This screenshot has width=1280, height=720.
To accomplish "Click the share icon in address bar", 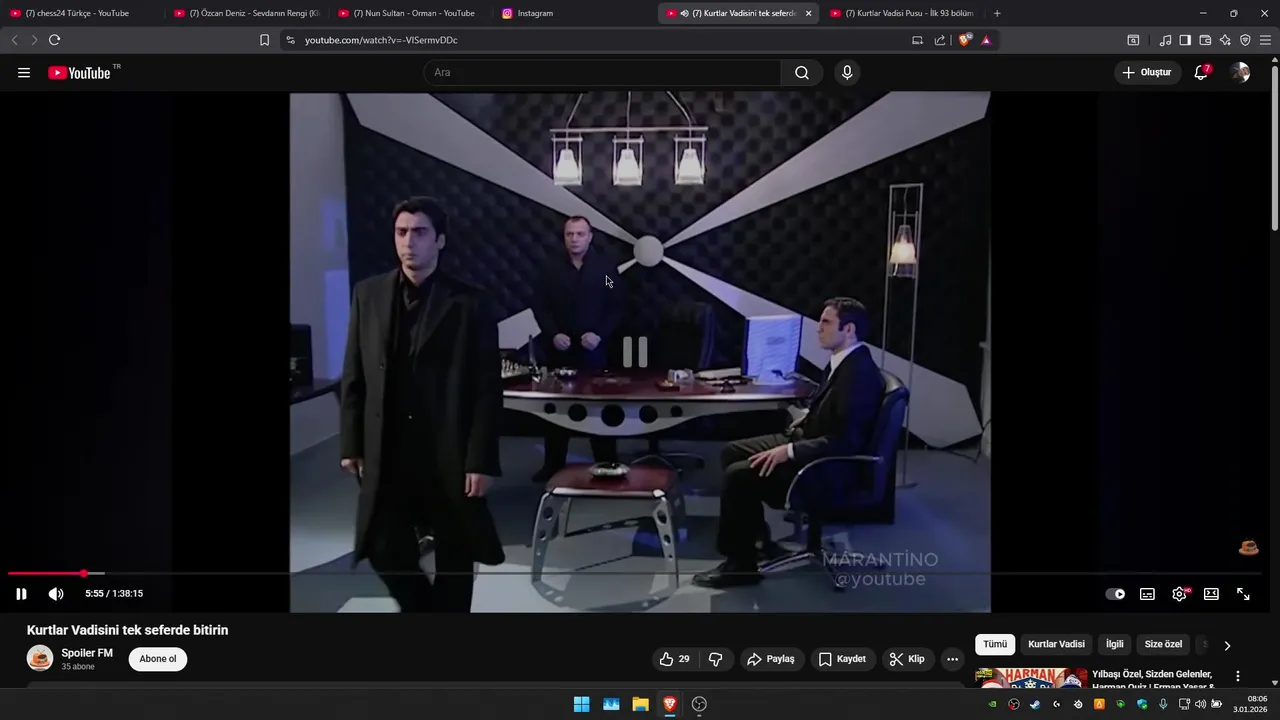I will pyautogui.click(x=940, y=40).
